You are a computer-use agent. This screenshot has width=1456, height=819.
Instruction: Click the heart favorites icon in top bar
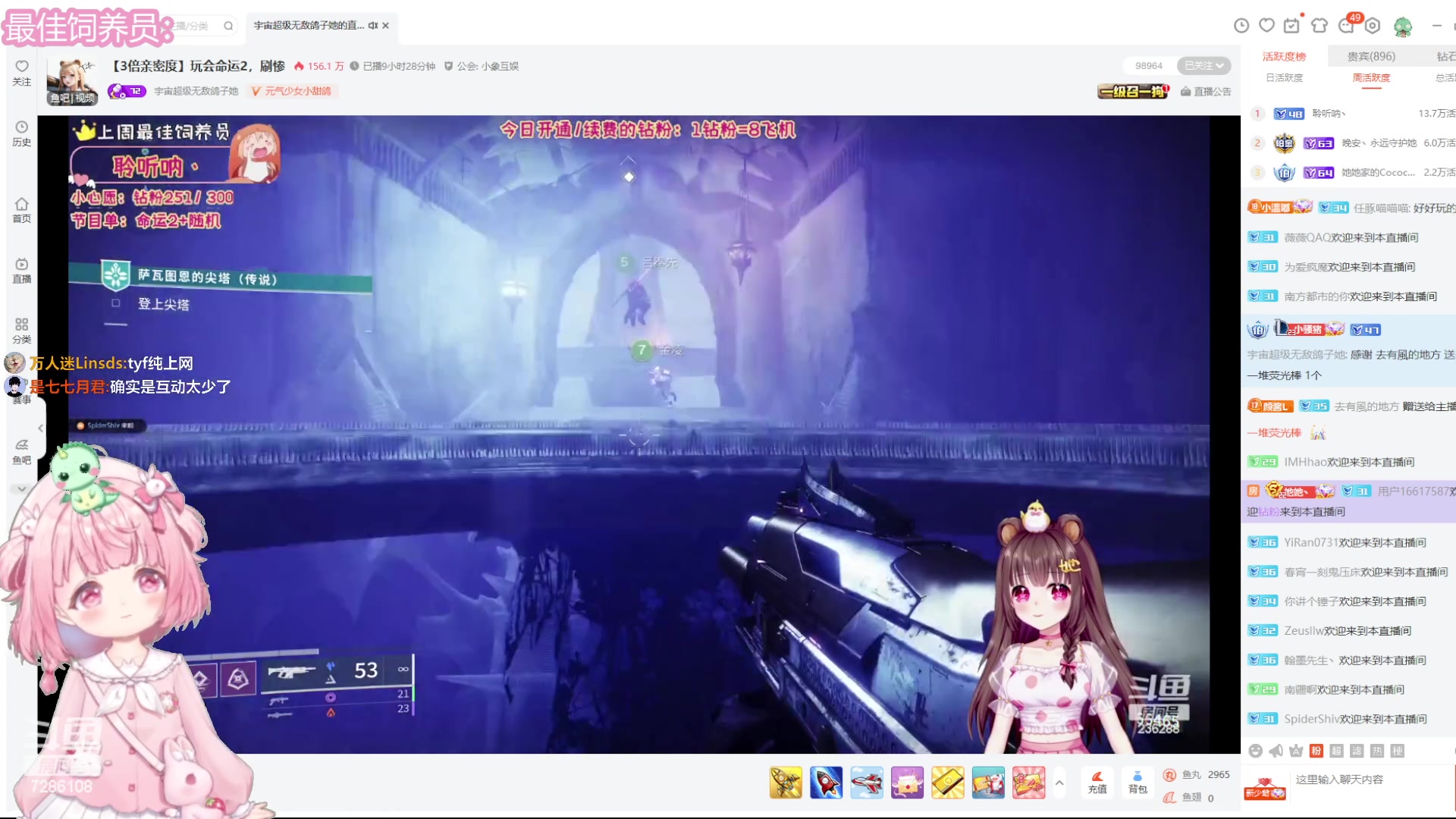point(1266,26)
